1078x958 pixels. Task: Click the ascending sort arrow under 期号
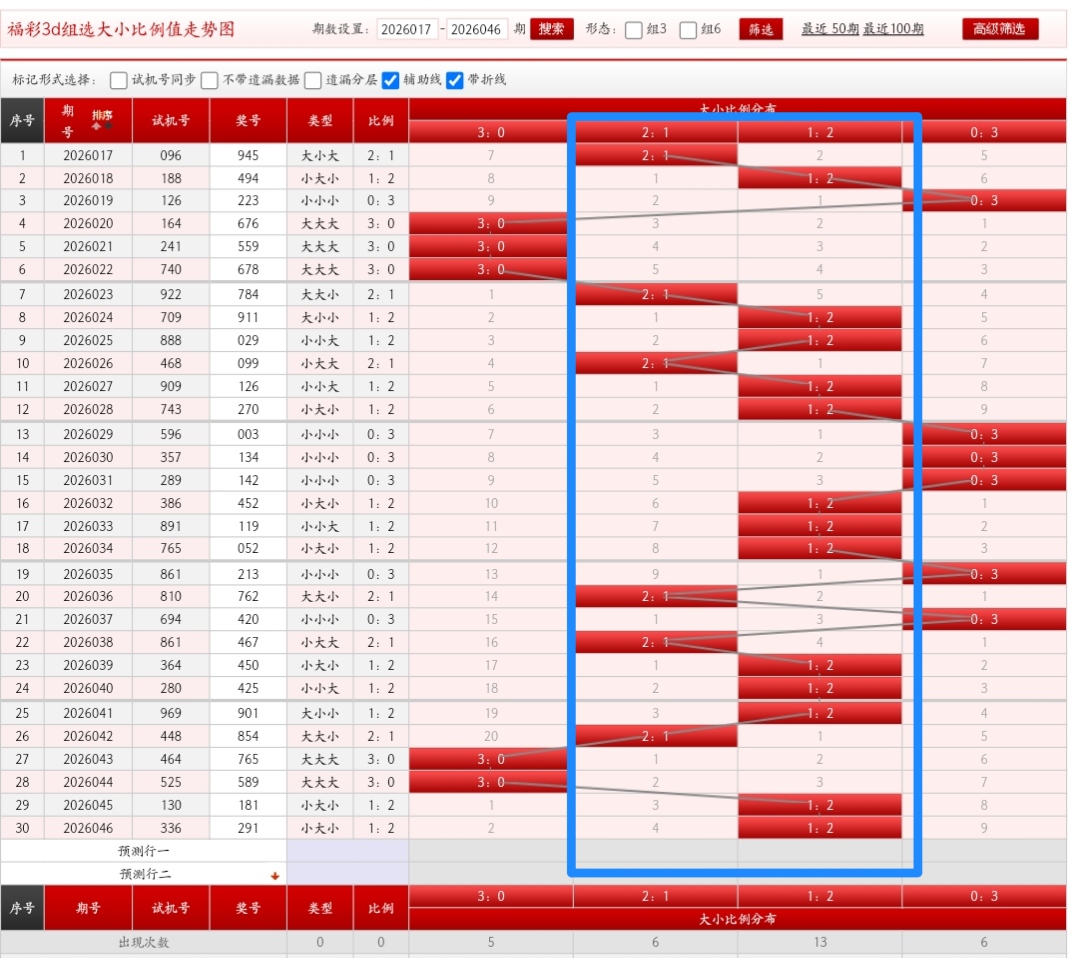96,126
